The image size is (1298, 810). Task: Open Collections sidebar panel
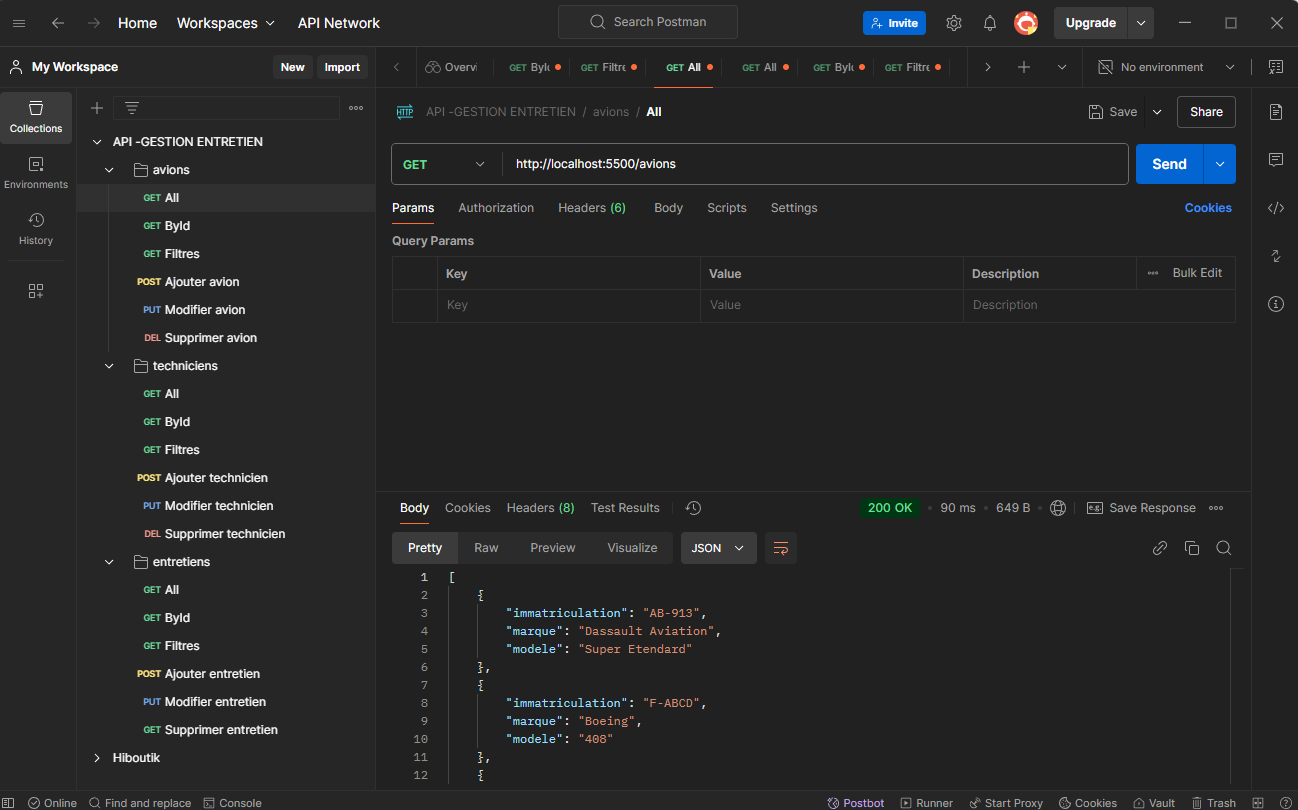click(x=36, y=117)
